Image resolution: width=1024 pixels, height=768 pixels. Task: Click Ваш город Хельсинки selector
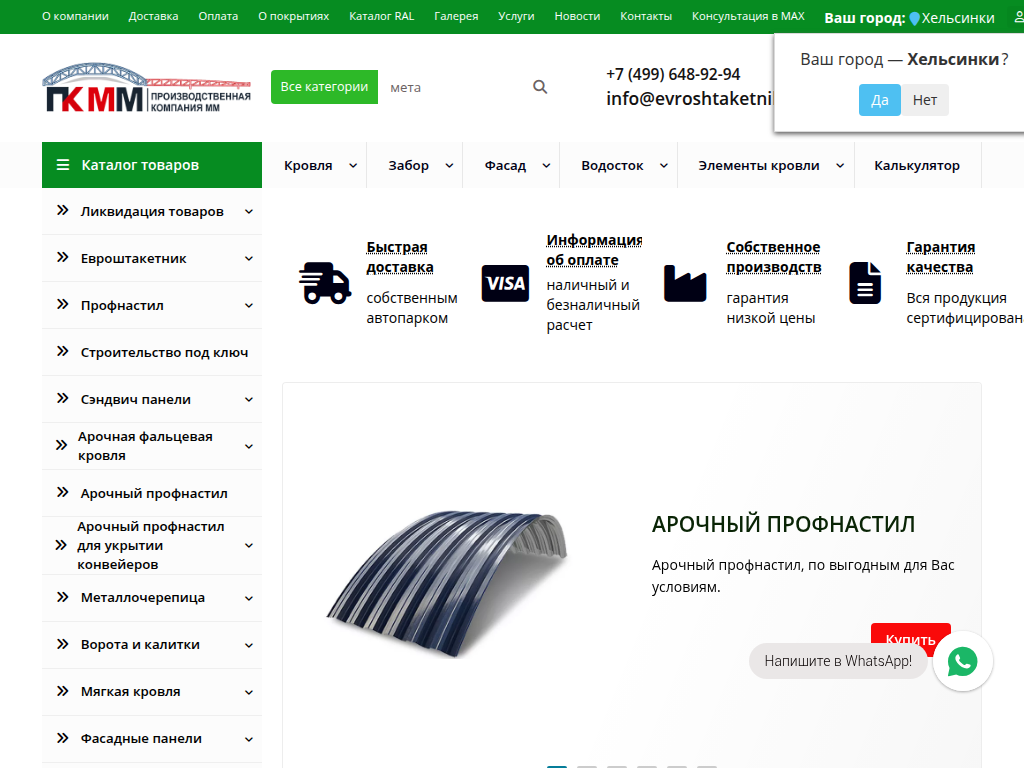coord(909,18)
